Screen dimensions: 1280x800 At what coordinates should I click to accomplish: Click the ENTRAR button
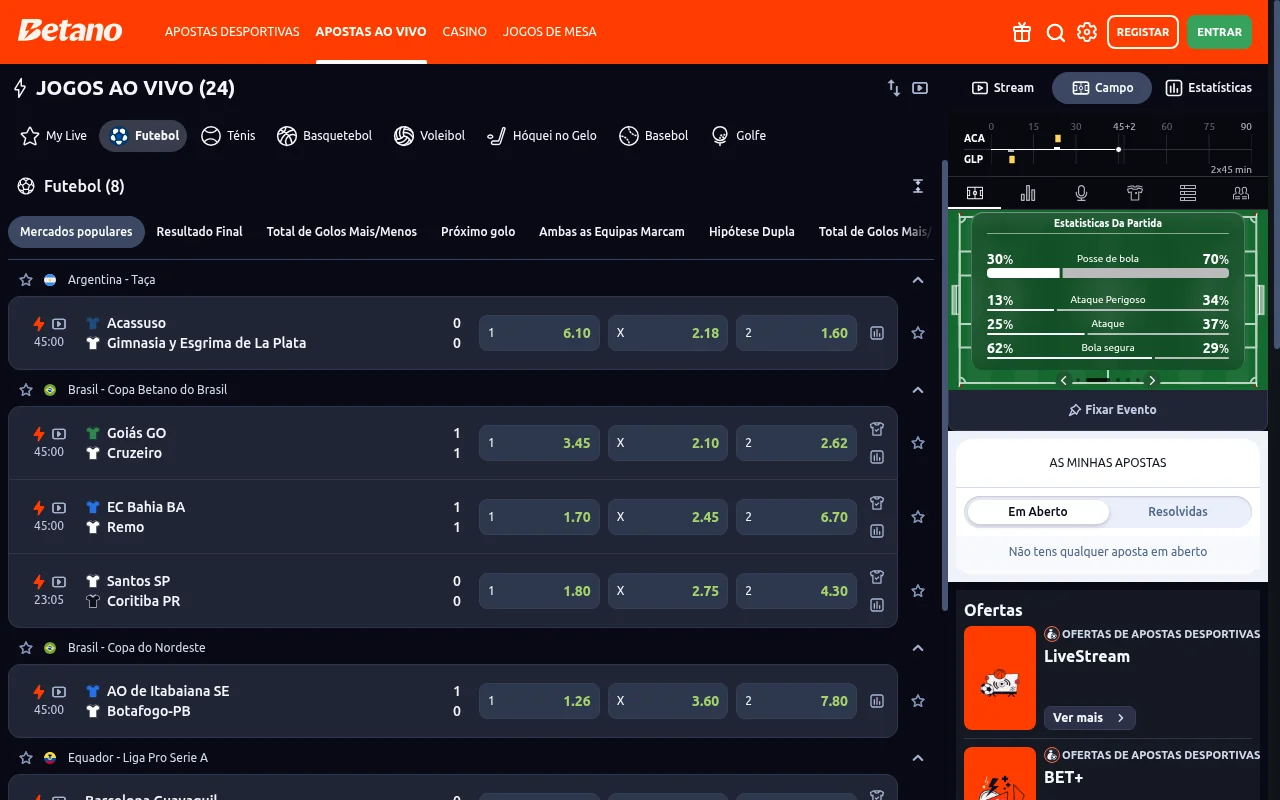[1220, 32]
